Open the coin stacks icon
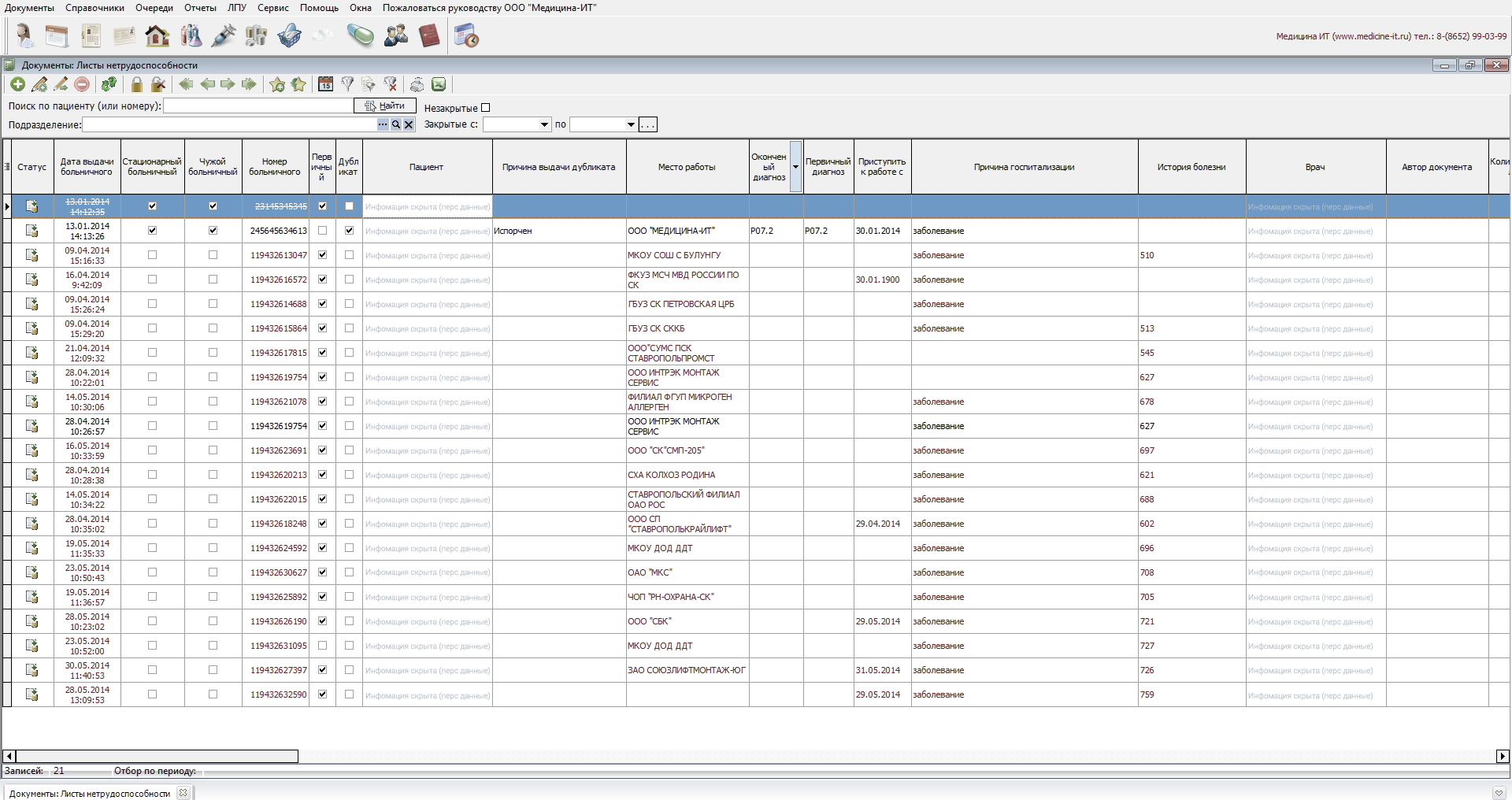The width and height of the screenshot is (1512, 800). coord(256,35)
